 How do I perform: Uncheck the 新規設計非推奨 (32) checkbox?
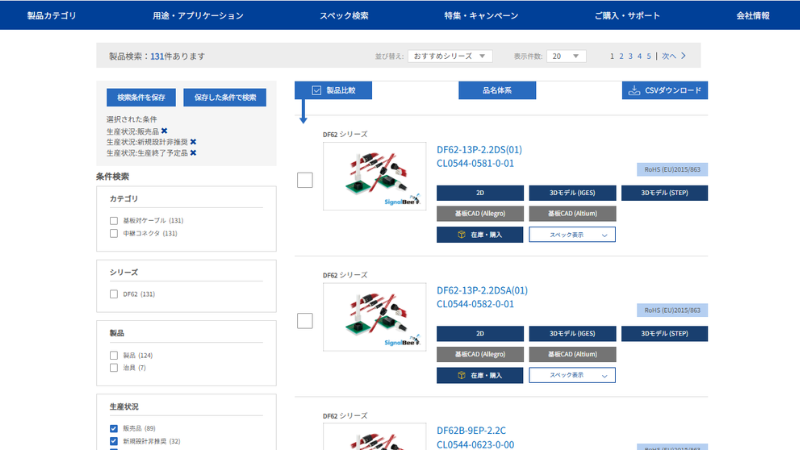coord(114,441)
